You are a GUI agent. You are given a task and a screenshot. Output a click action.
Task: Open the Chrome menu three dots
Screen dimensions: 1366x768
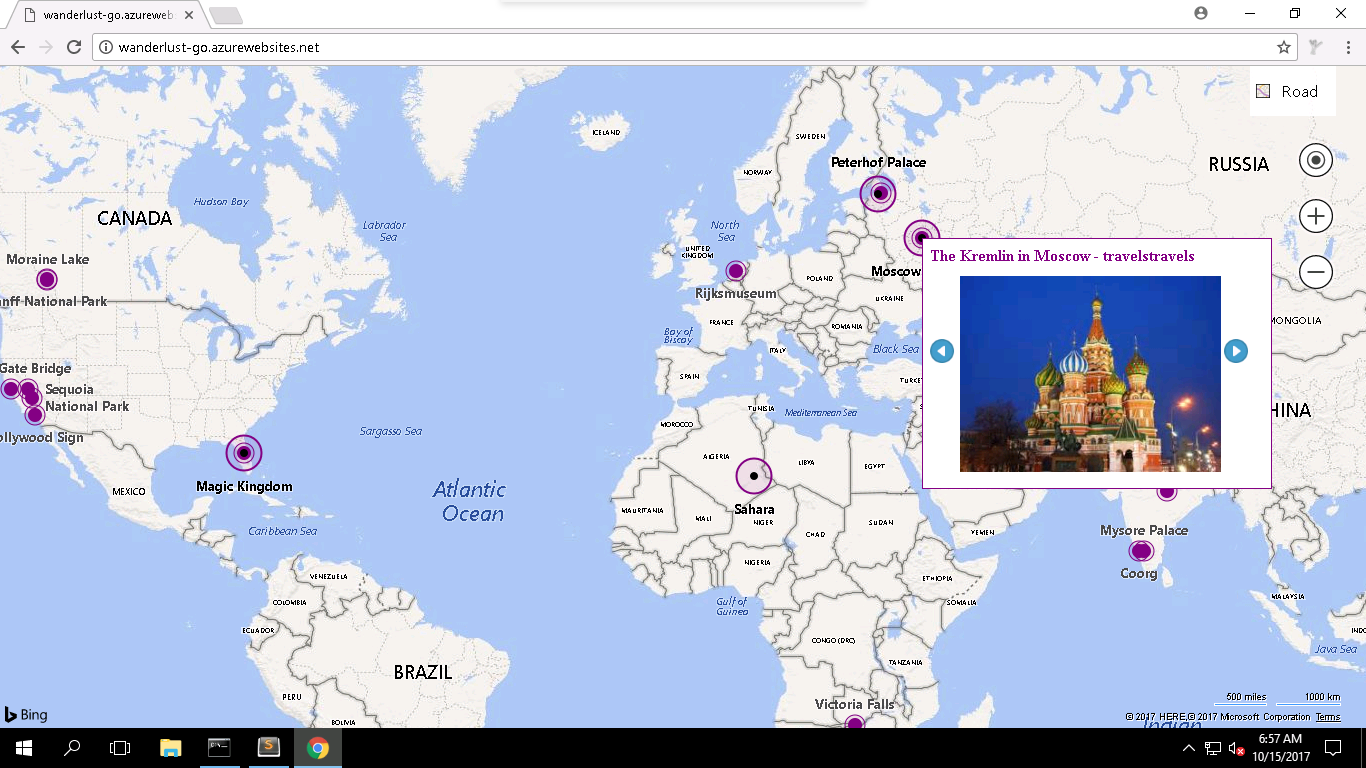[x=1347, y=47]
